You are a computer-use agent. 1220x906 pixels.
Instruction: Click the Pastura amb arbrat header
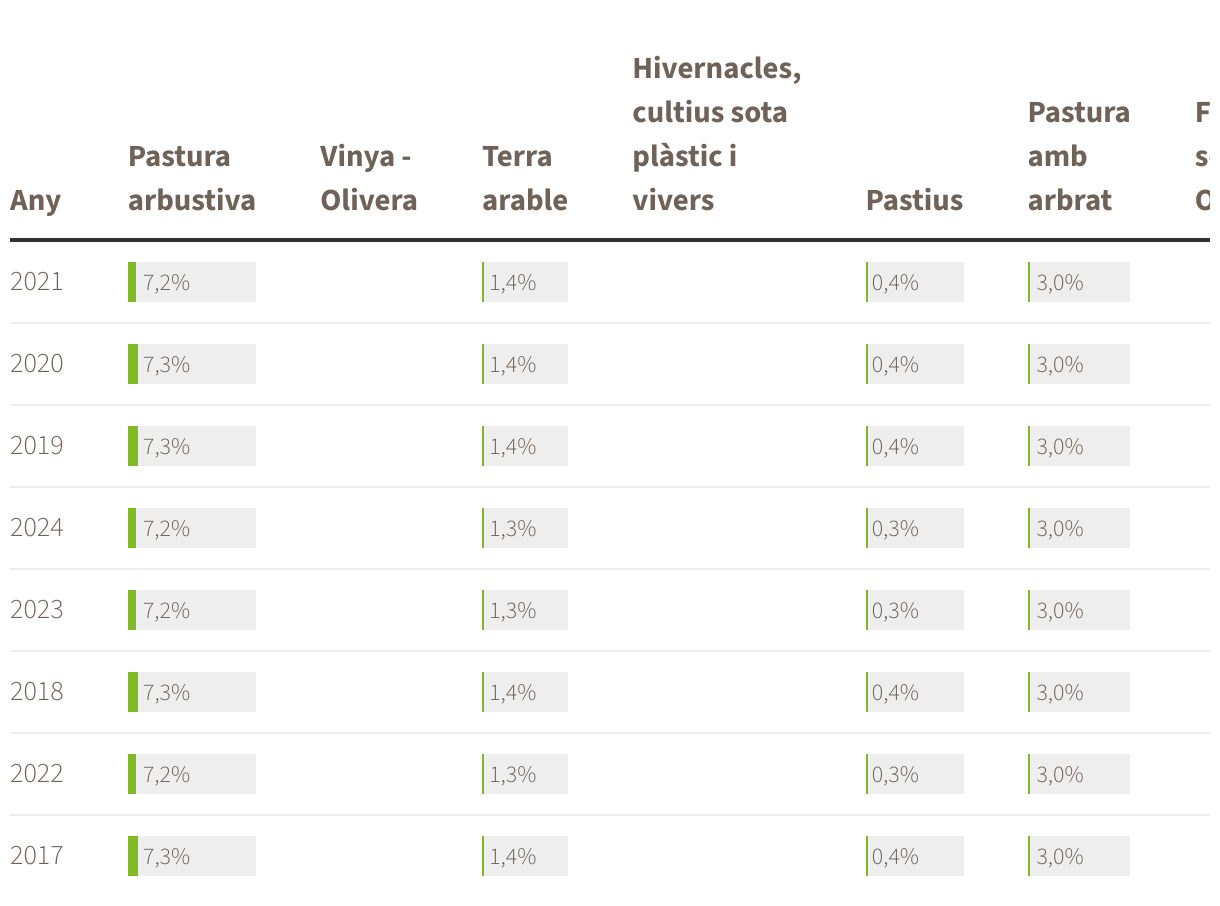coord(1079,156)
